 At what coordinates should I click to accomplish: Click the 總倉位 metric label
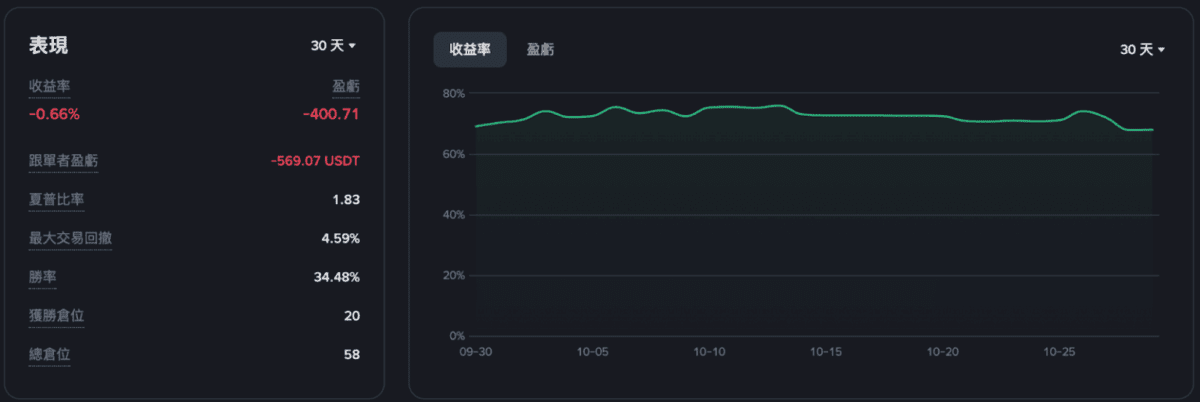[x=49, y=354]
